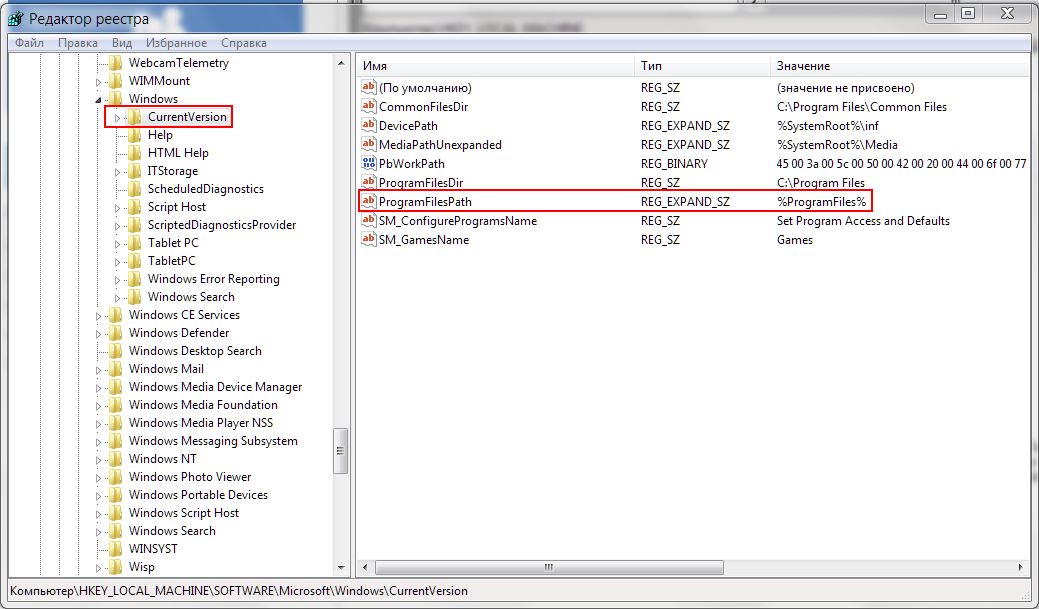1039x609 pixels.
Task: Click the string icon of (По умолчанию)
Action: coord(369,87)
